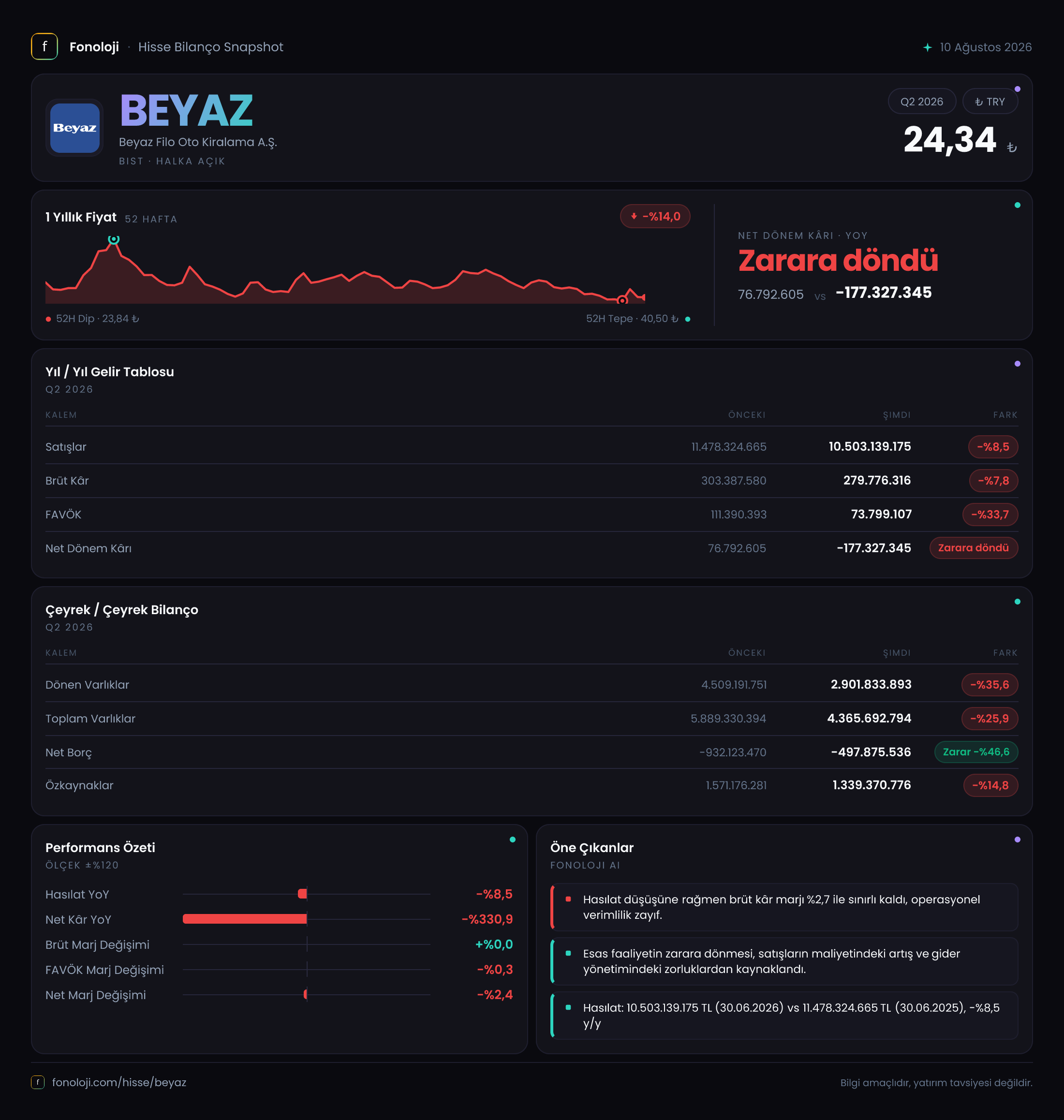Click the Yıl / Yıl Gelir Tablosu heading
This screenshot has height=1120, width=1064.
coord(109,372)
